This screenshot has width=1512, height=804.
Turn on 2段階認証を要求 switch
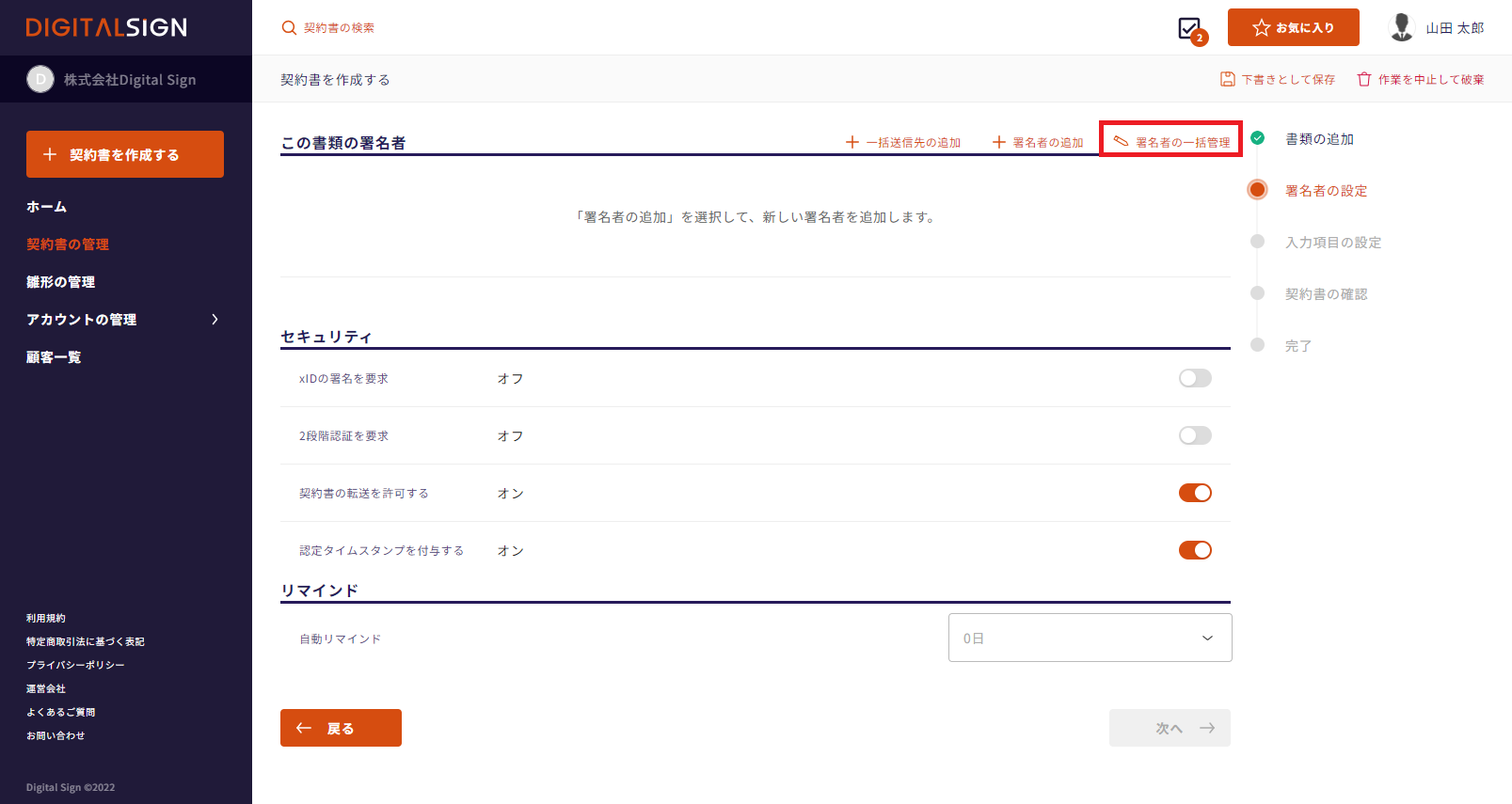[1195, 435]
